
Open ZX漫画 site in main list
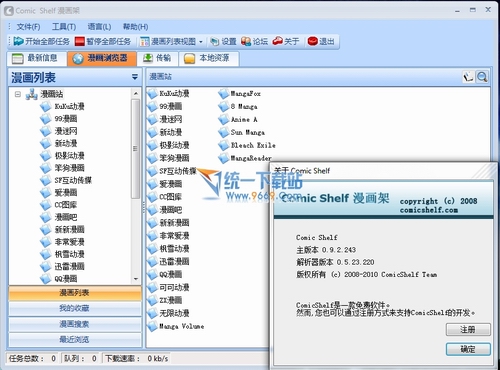coord(164,300)
